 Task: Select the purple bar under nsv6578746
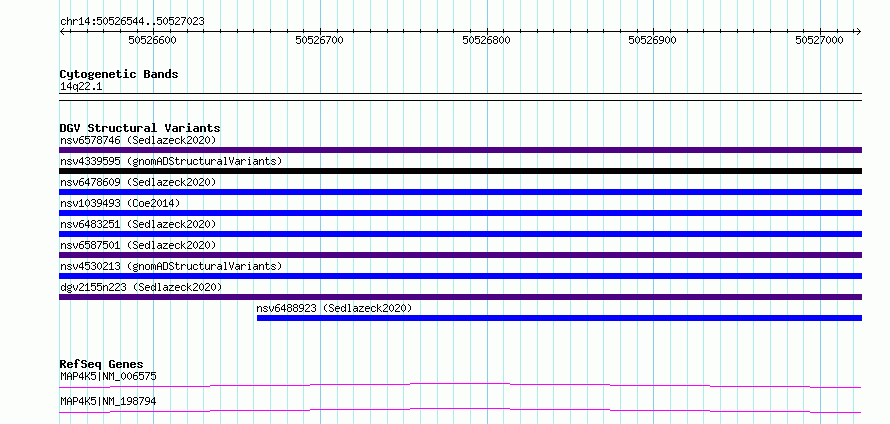(x=460, y=150)
